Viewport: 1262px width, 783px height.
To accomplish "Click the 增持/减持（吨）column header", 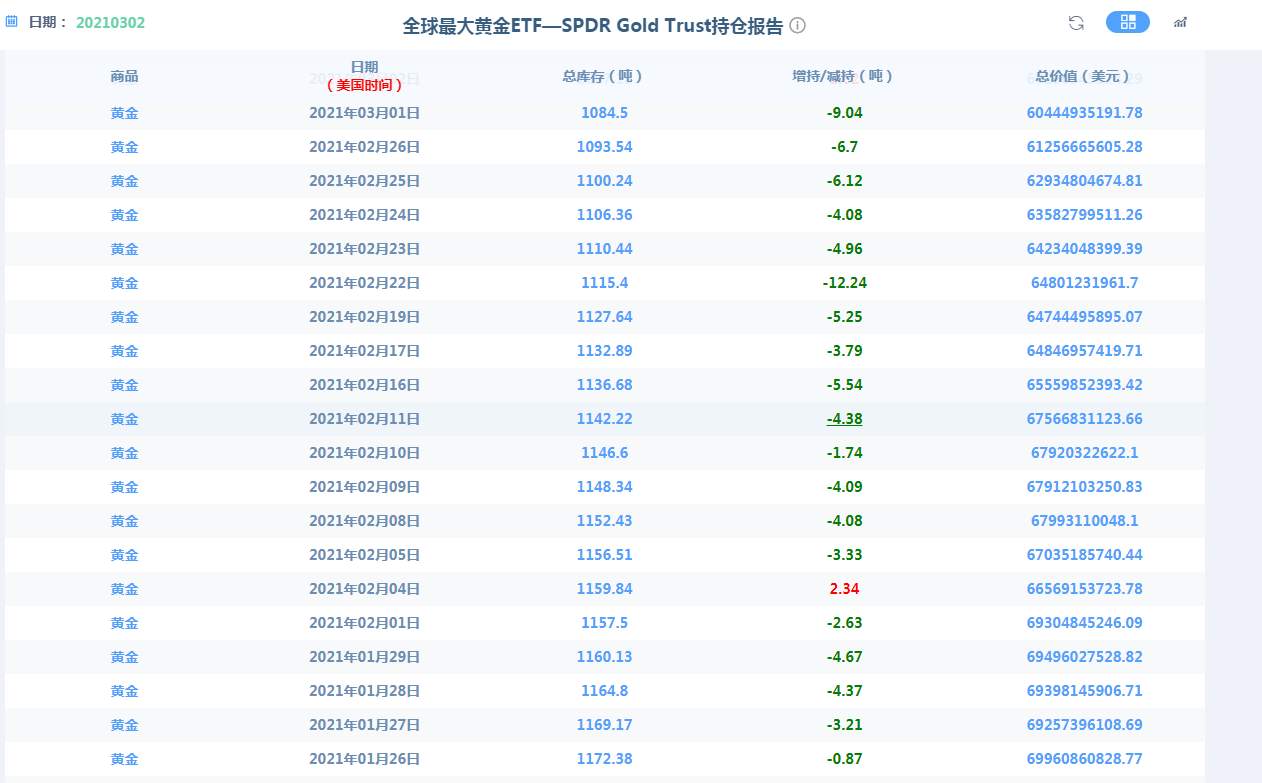I will pyautogui.click(x=844, y=76).
